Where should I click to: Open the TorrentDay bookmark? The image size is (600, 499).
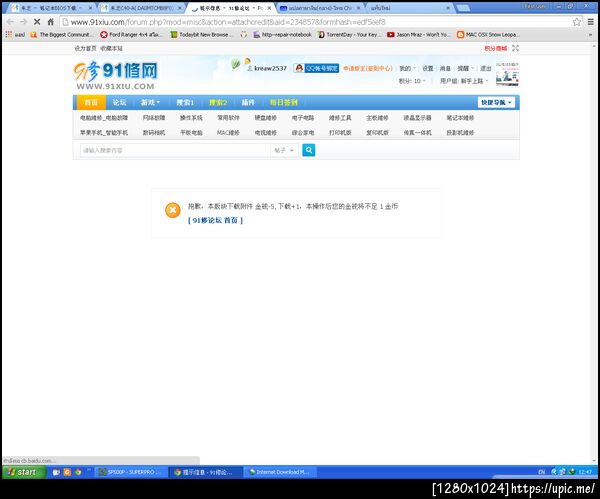350,34
